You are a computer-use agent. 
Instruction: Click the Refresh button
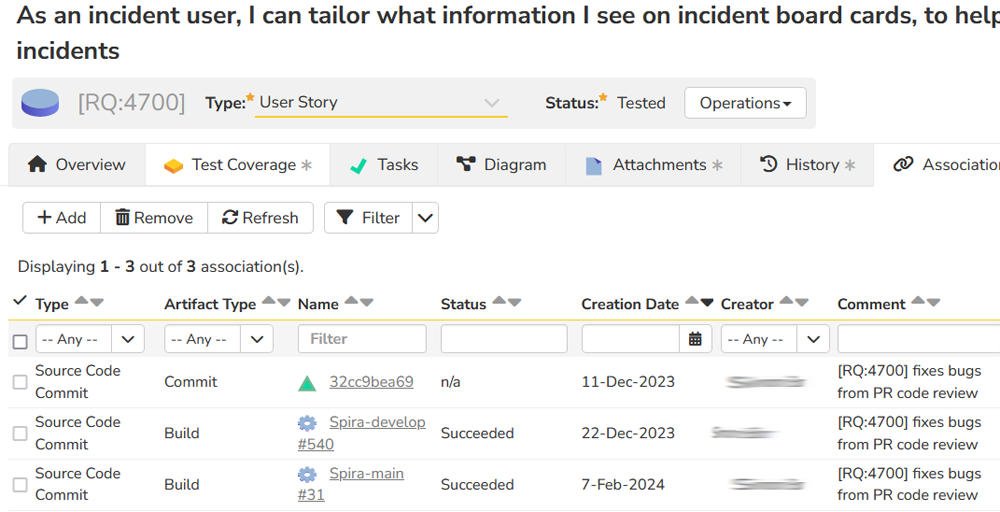coord(260,218)
